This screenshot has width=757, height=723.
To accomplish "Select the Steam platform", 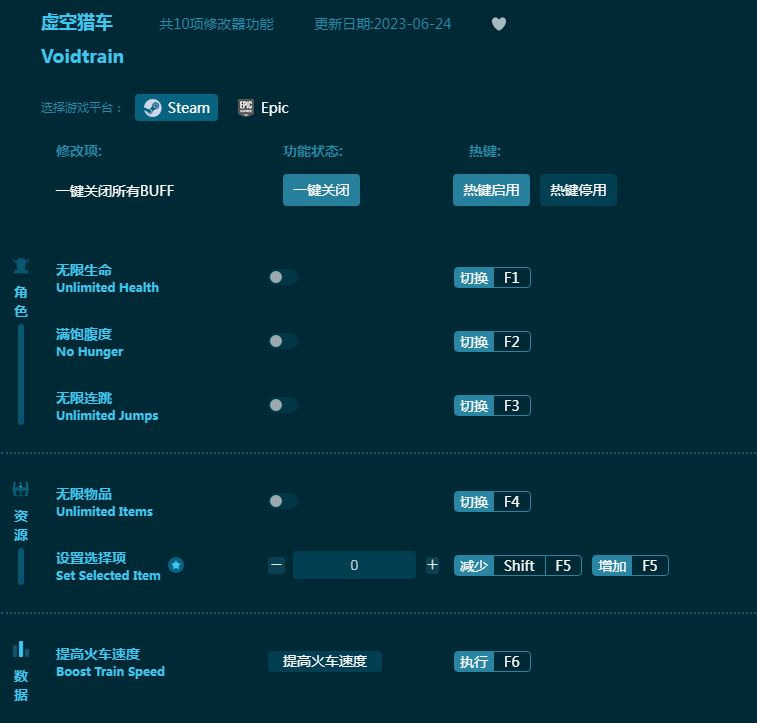I will 176,108.
